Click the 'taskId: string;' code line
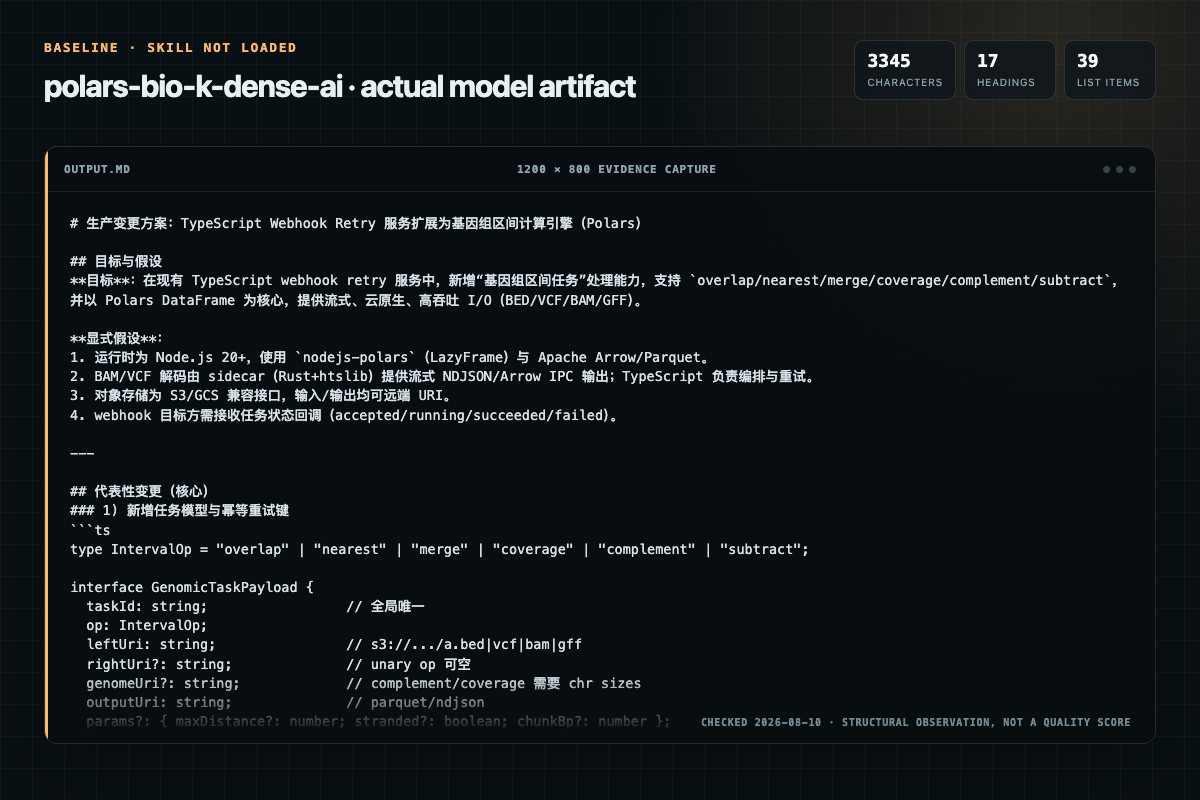This screenshot has width=1200, height=800. click(256, 606)
